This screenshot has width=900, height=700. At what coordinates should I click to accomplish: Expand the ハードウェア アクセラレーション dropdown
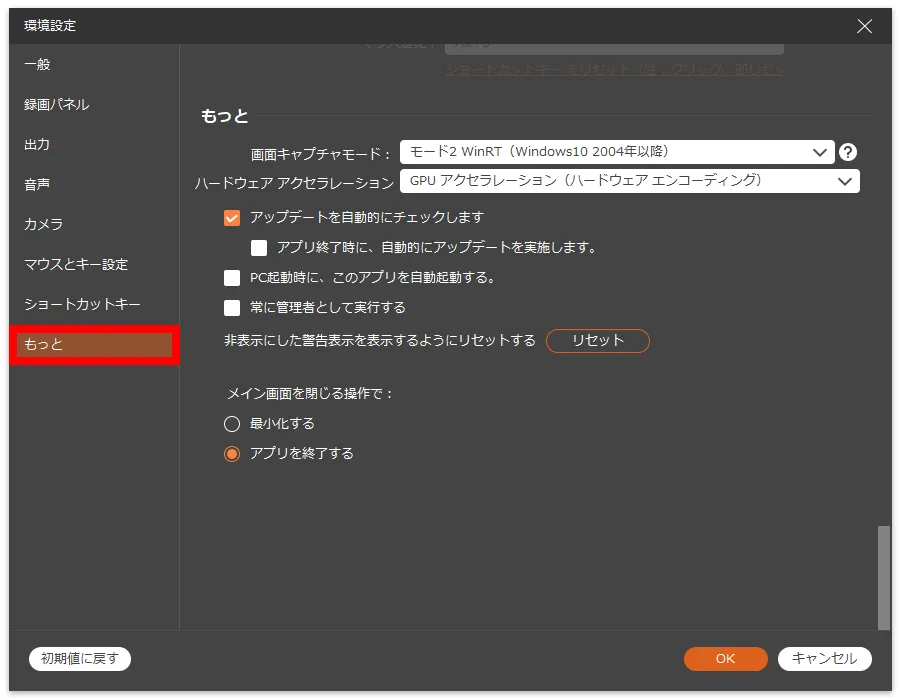629,181
